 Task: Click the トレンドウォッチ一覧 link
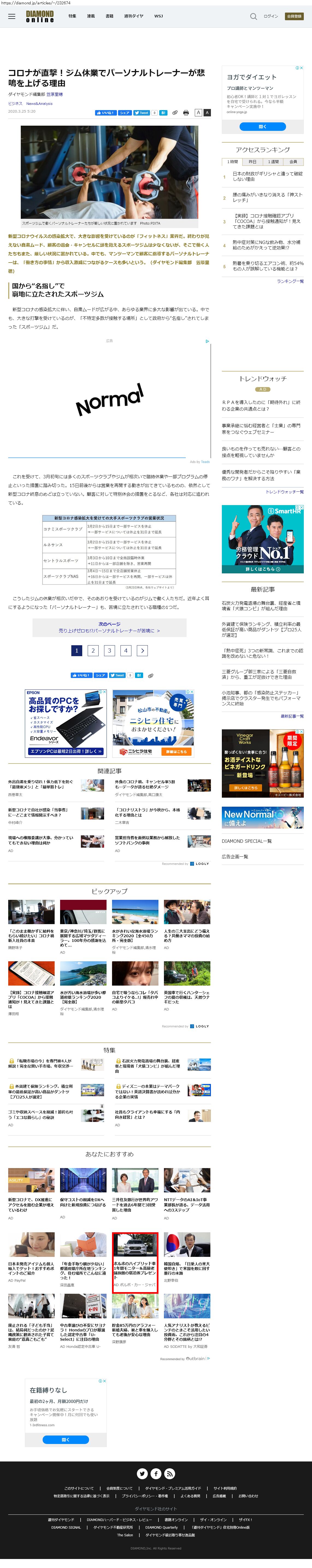tap(285, 492)
